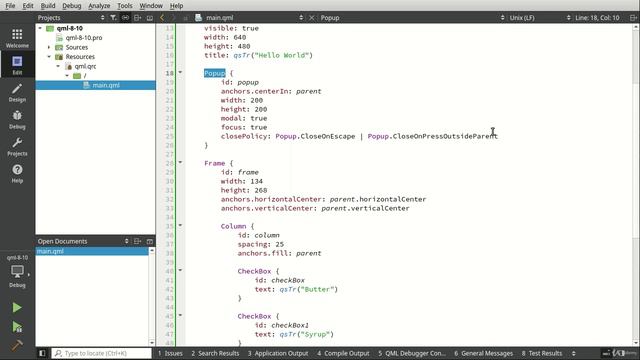Show the Application Output pane

278,353
